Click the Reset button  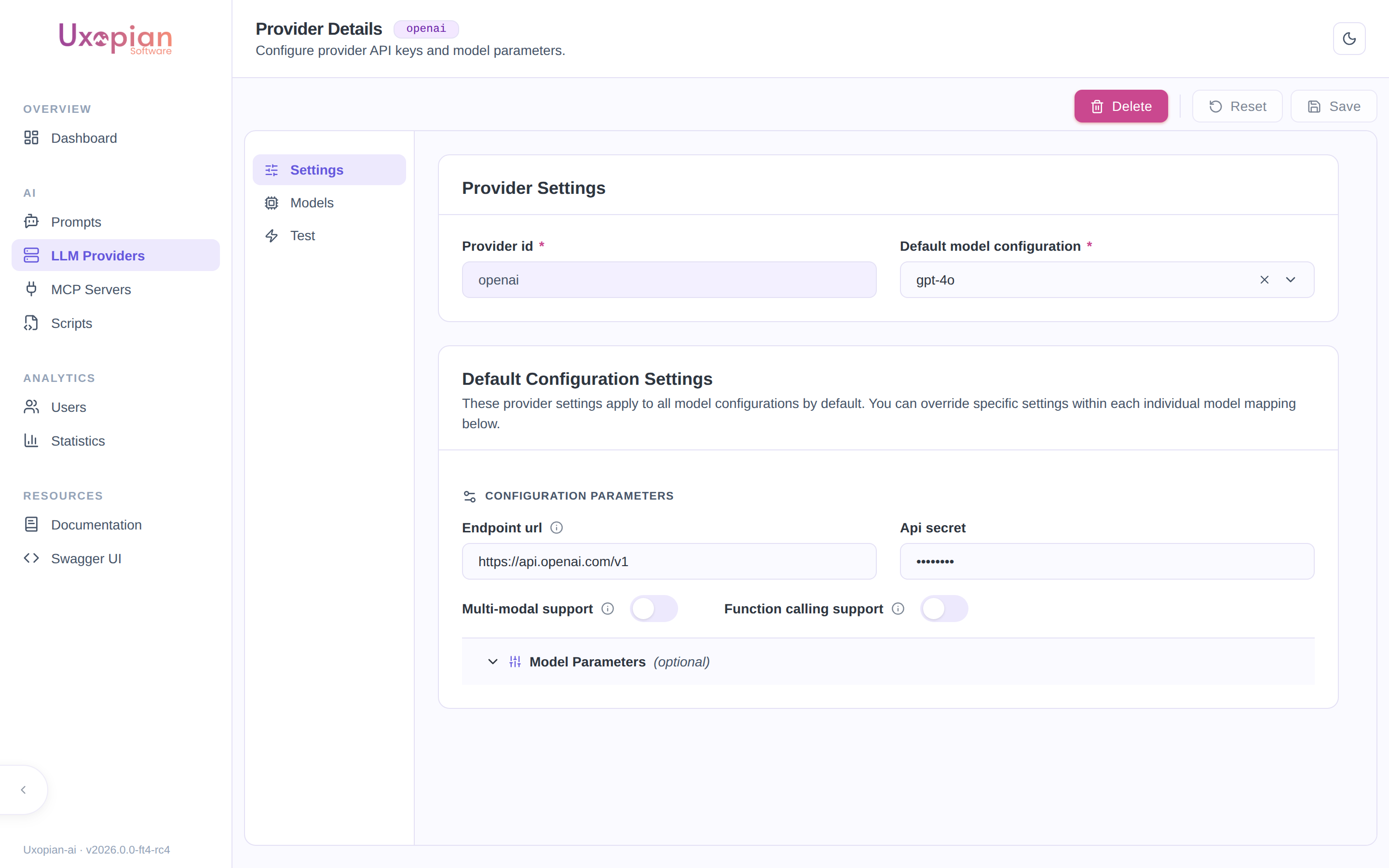(x=1237, y=106)
